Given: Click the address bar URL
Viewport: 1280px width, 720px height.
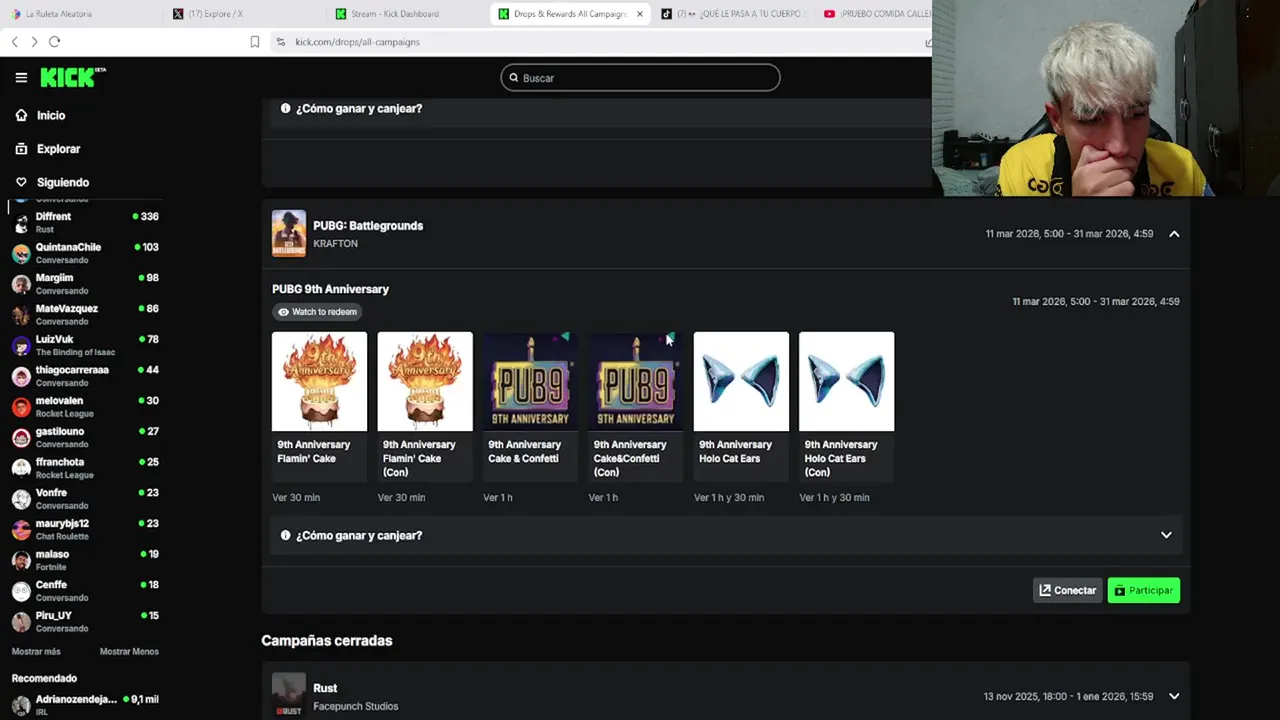Looking at the screenshot, I should [x=357, y=42].
